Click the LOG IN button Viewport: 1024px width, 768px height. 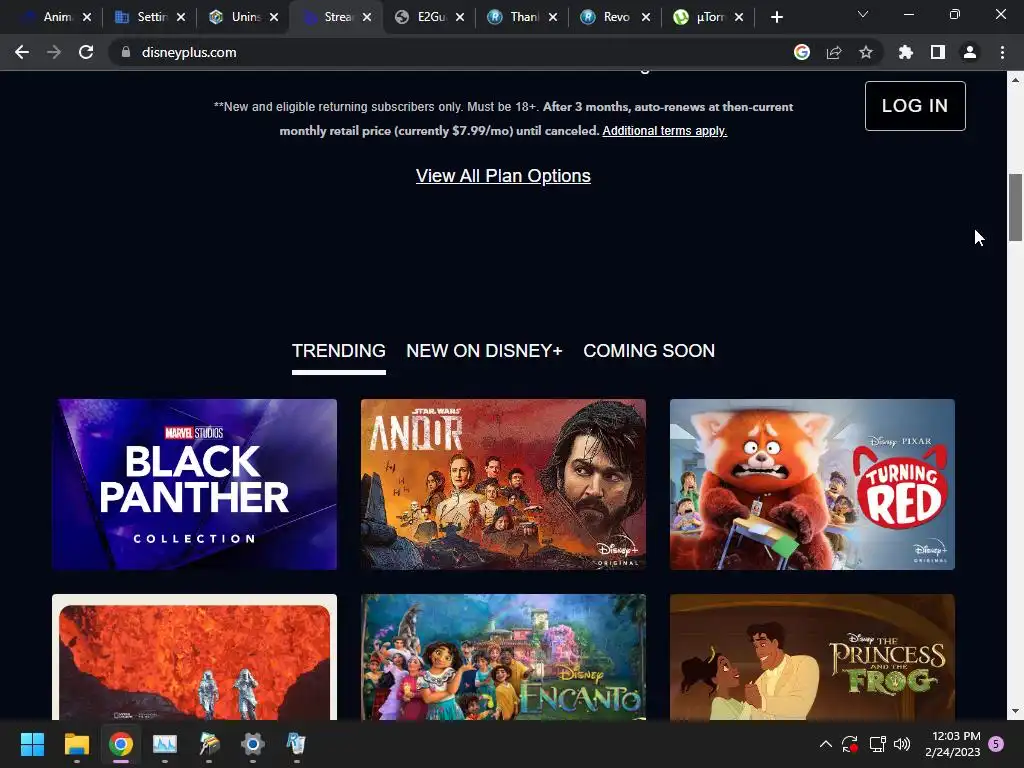[x=915, y=106]
